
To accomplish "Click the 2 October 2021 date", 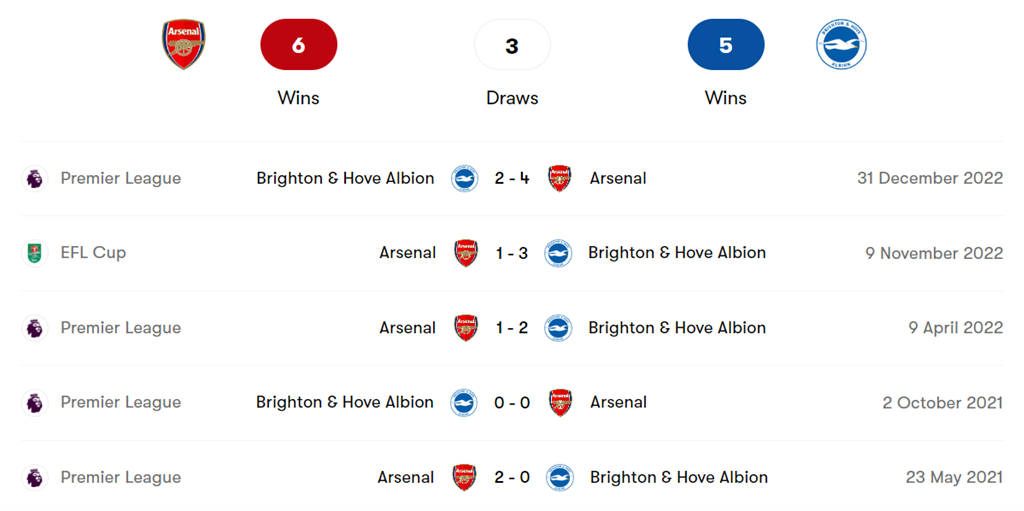I will click(x=942, y=403).
